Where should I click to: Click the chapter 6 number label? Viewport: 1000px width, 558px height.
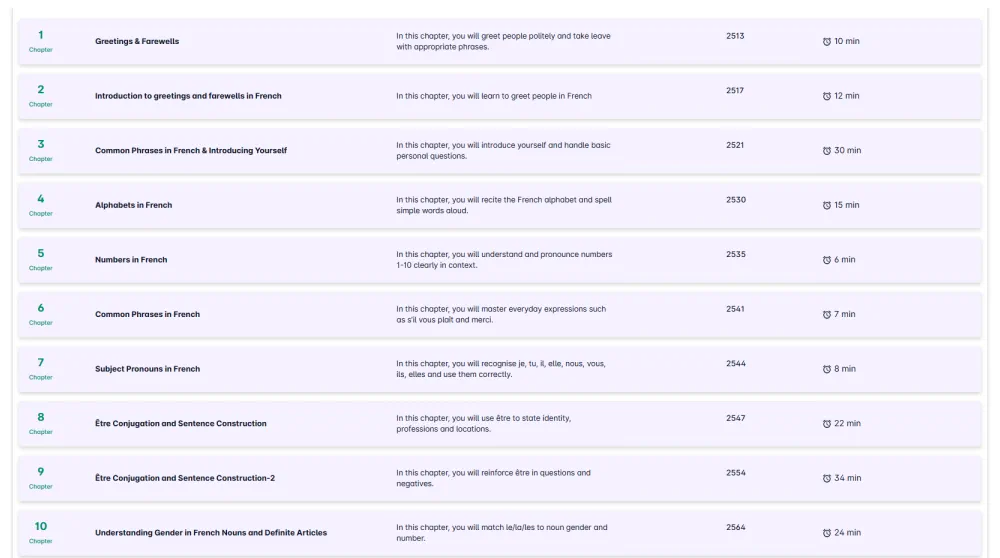pos(41,308)
